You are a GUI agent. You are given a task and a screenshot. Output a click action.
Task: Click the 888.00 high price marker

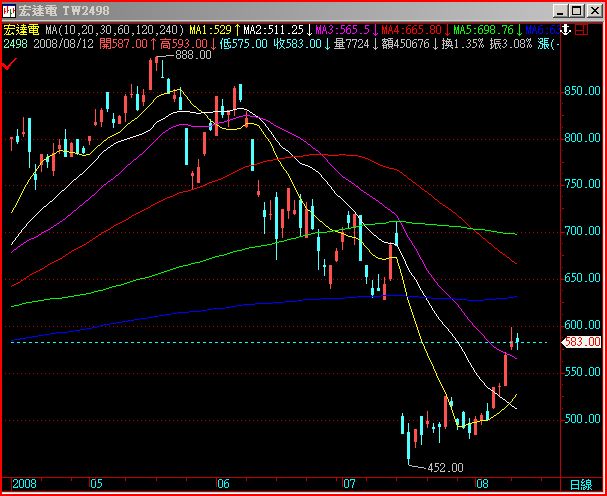[194, 55]
